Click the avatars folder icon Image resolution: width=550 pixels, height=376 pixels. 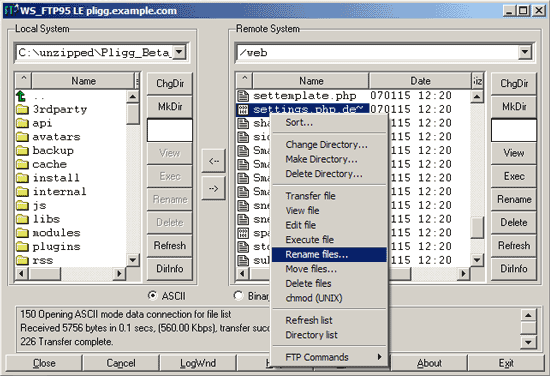22,137
